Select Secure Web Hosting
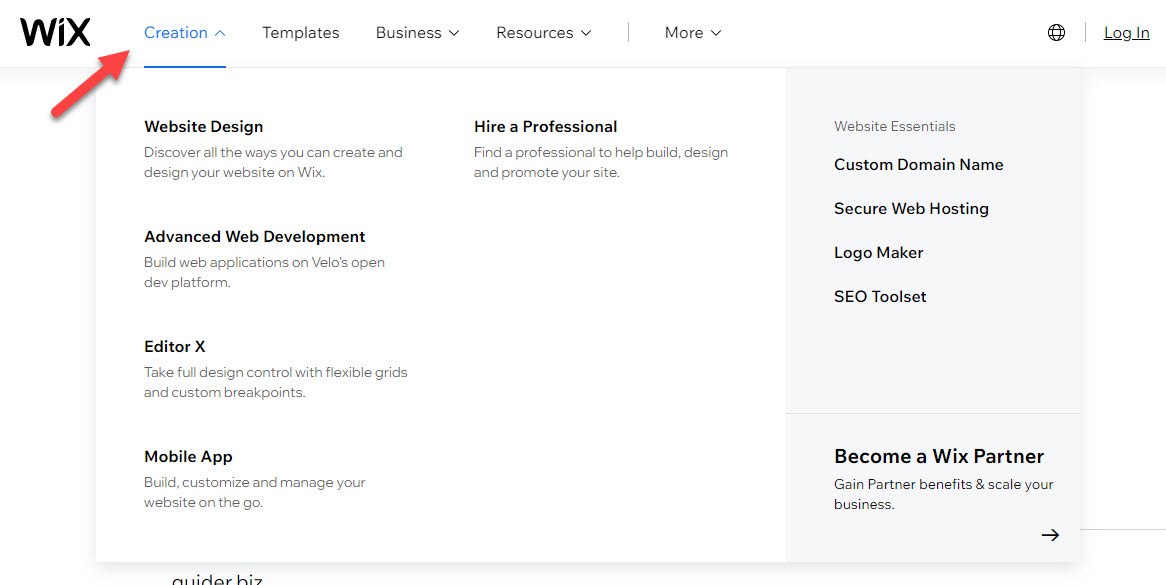 911,209
